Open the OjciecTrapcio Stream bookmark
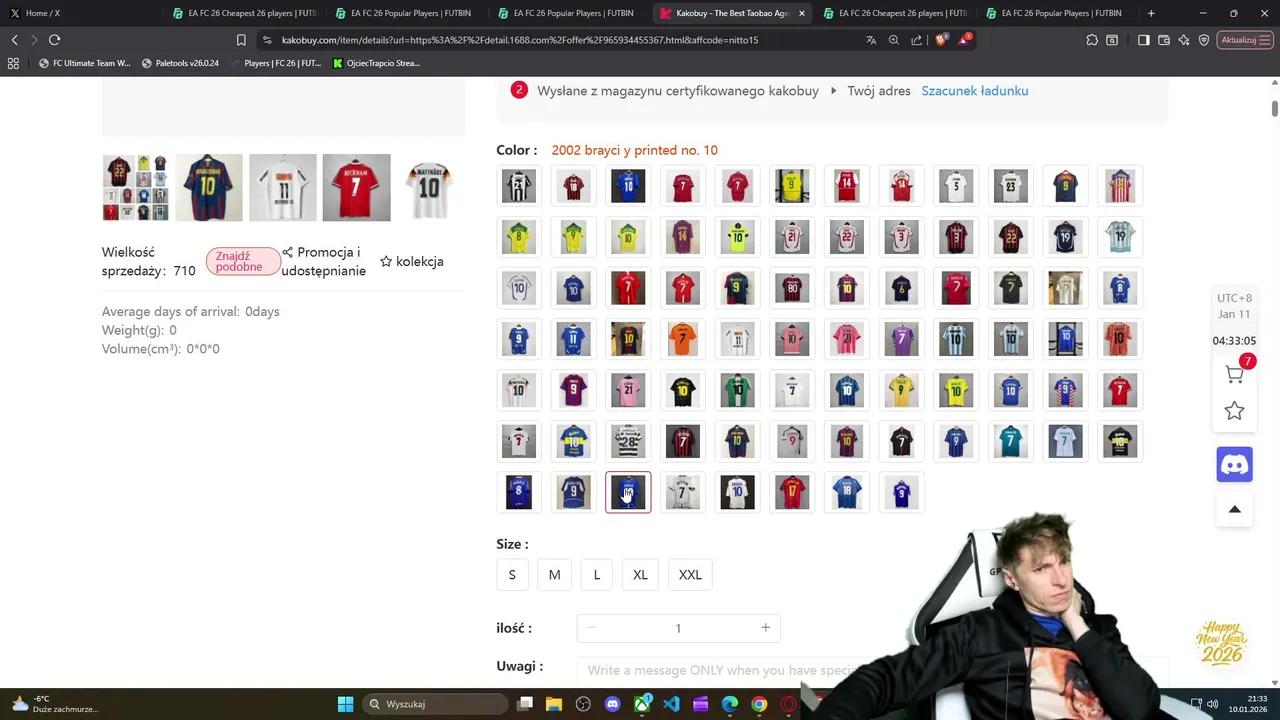The width and height of the screenshot is (1280, 720). tap(376, 63)
